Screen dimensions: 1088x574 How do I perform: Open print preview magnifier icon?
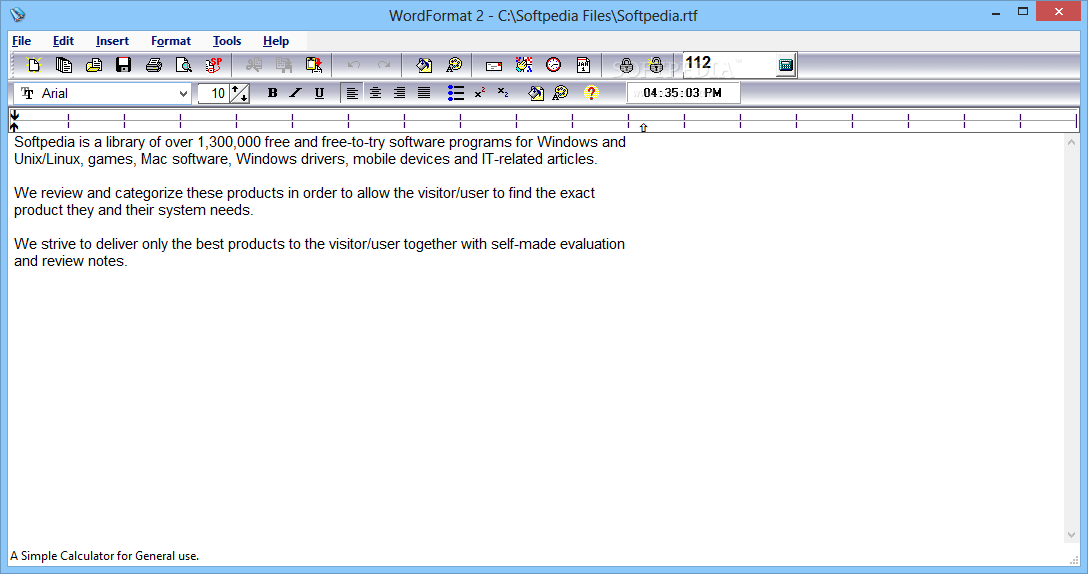183,65
